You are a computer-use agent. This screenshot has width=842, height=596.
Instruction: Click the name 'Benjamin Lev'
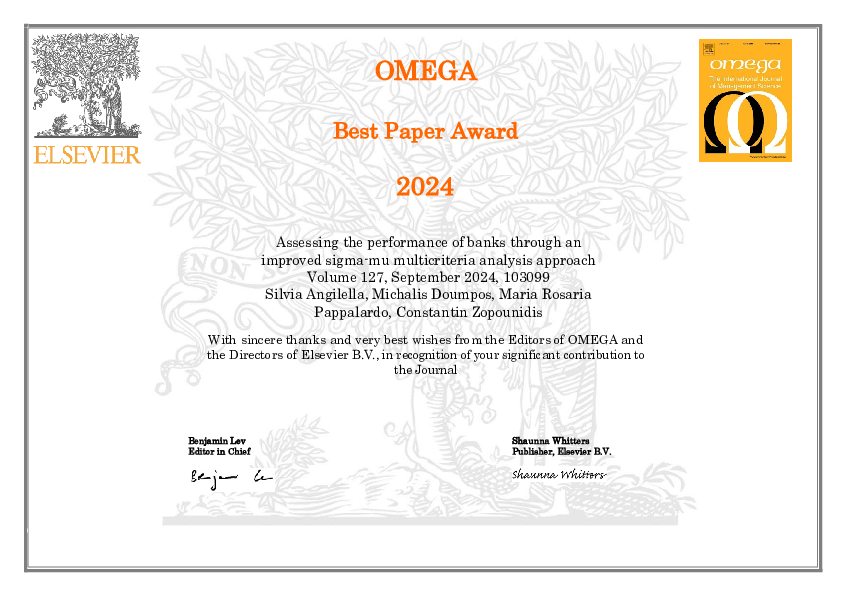217,441
